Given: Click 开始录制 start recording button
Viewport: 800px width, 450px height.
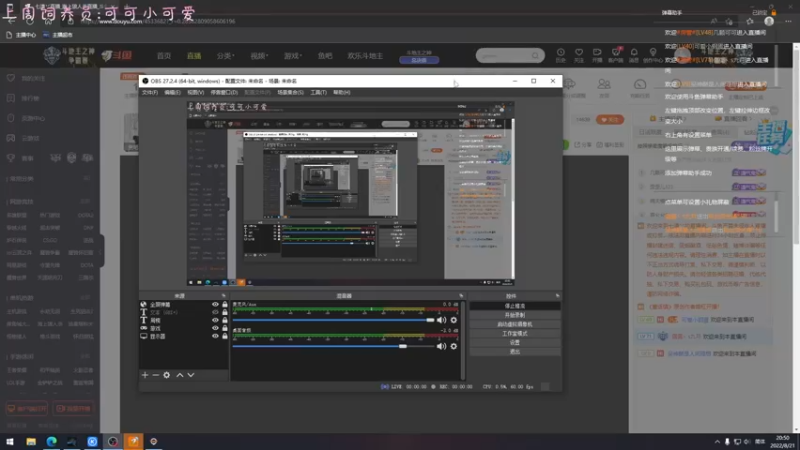Looking at the screenshot, I should tap(515, 315).
